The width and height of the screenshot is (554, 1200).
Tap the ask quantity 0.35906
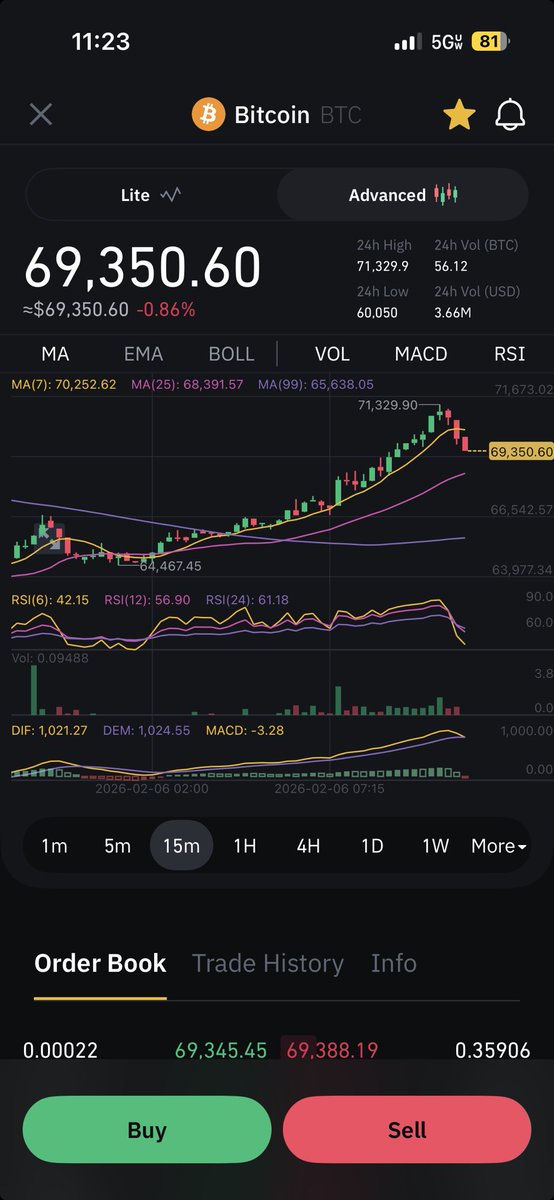pos(492,1050)
